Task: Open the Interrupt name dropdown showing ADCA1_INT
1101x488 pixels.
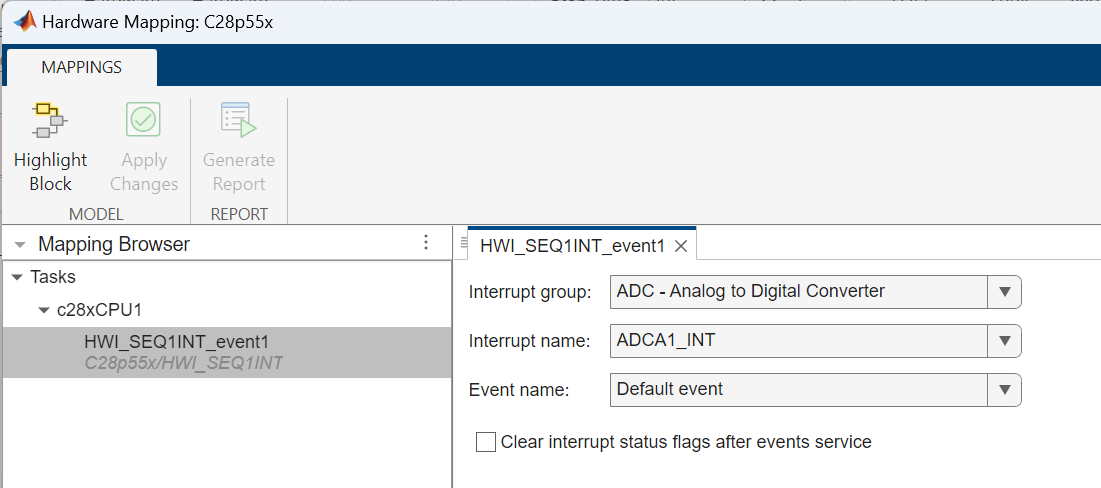Action: coord(1004,341)
